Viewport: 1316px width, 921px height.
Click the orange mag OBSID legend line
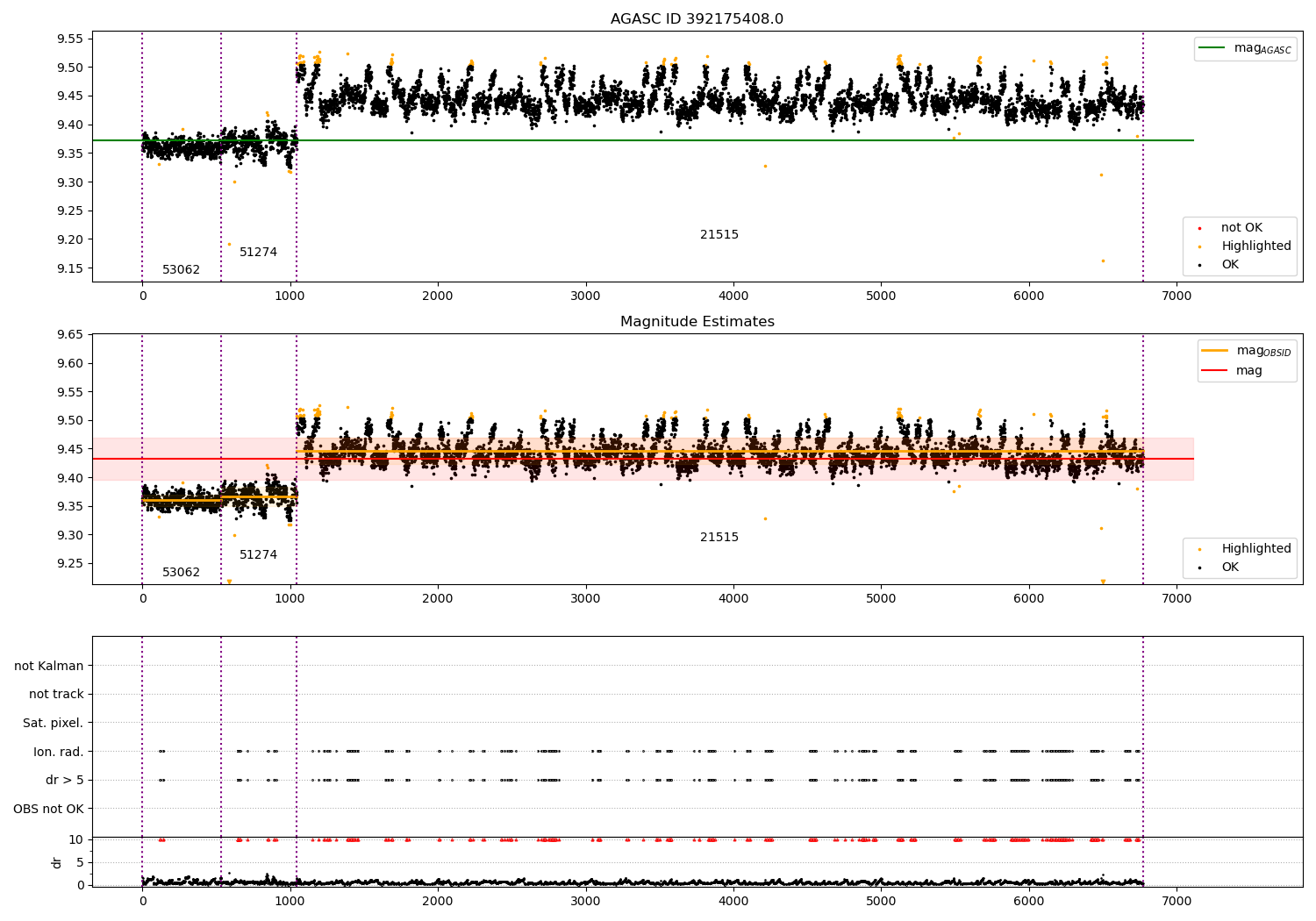point(1215,350)
